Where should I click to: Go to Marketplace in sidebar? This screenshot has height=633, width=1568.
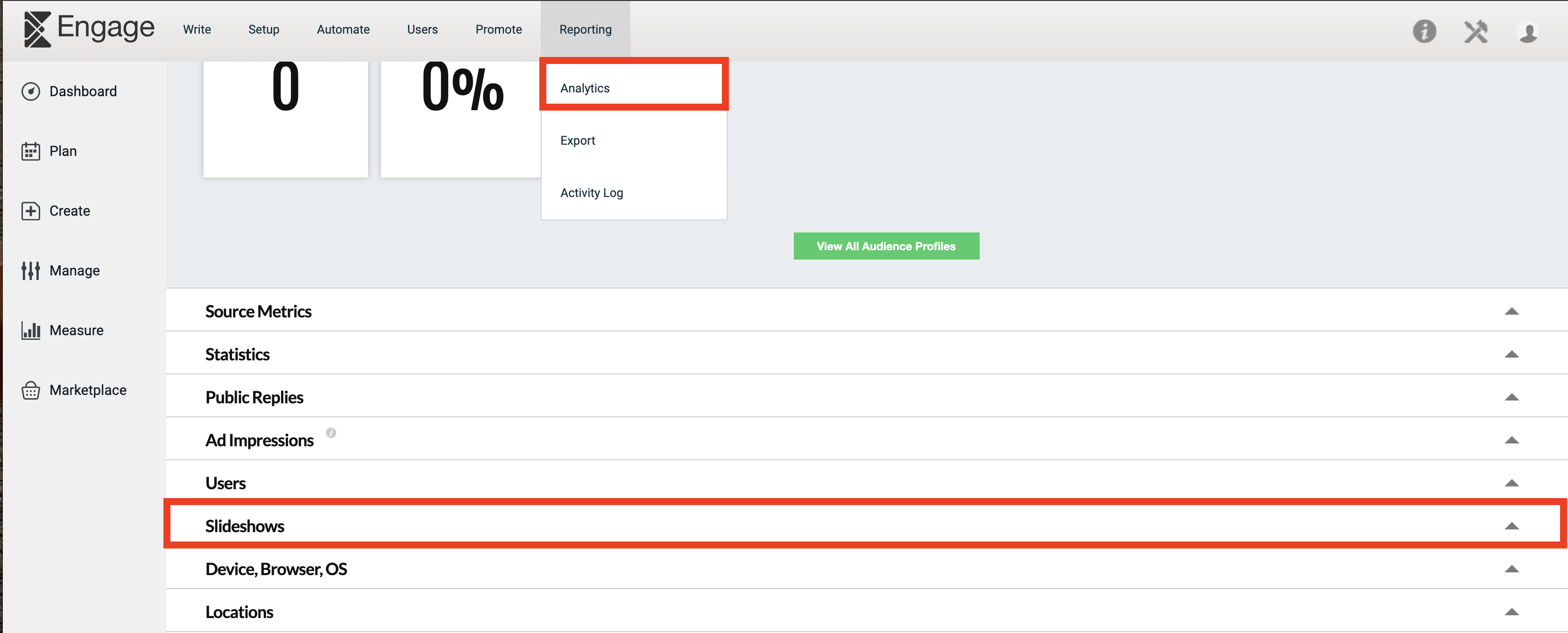point(88,390)
